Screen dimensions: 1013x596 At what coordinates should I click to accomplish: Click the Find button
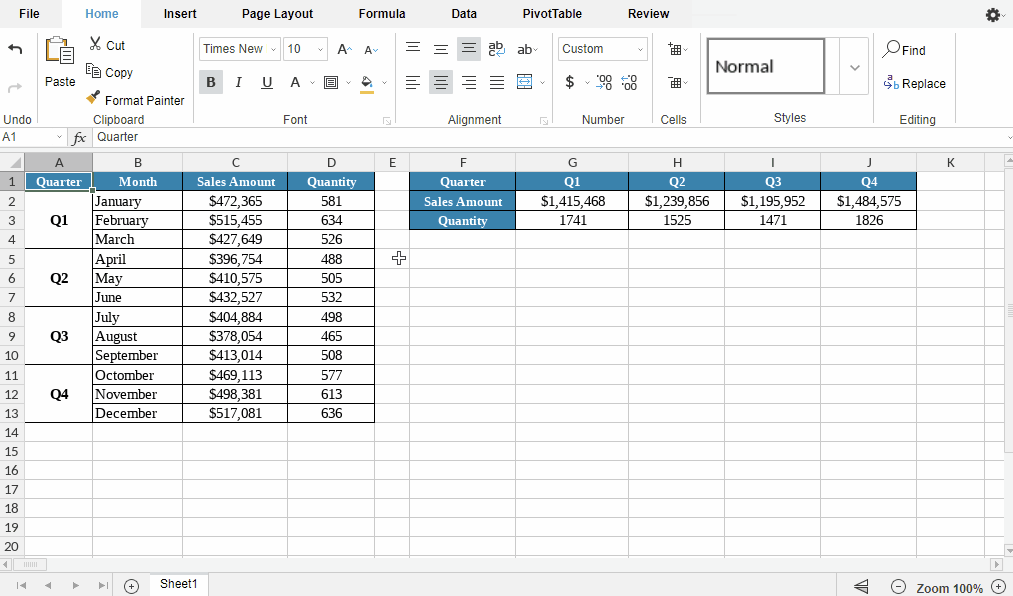(904, 50)
